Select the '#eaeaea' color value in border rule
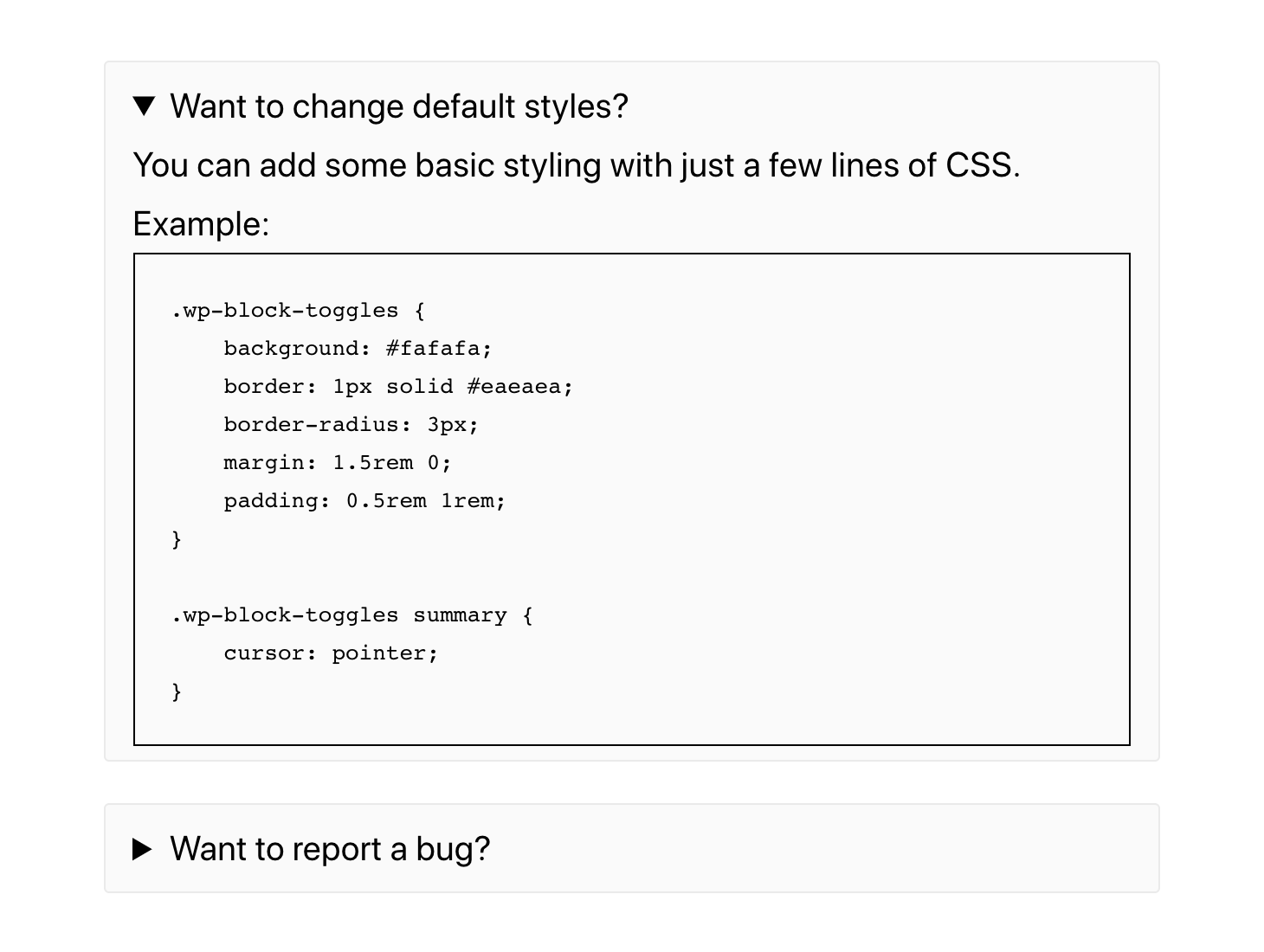 [514, 387]
